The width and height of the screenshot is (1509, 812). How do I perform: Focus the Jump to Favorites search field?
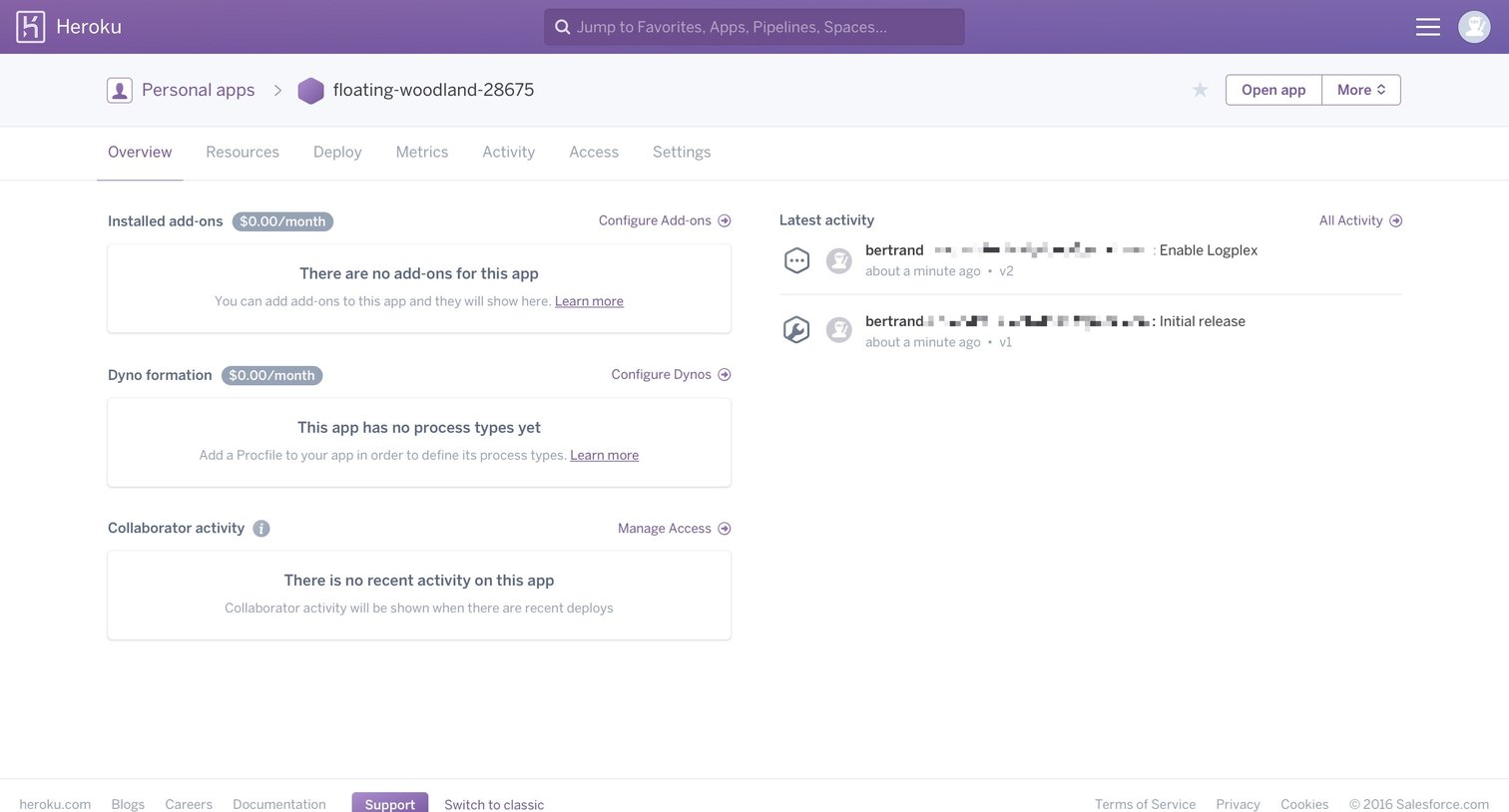click(x=754, y=27)
